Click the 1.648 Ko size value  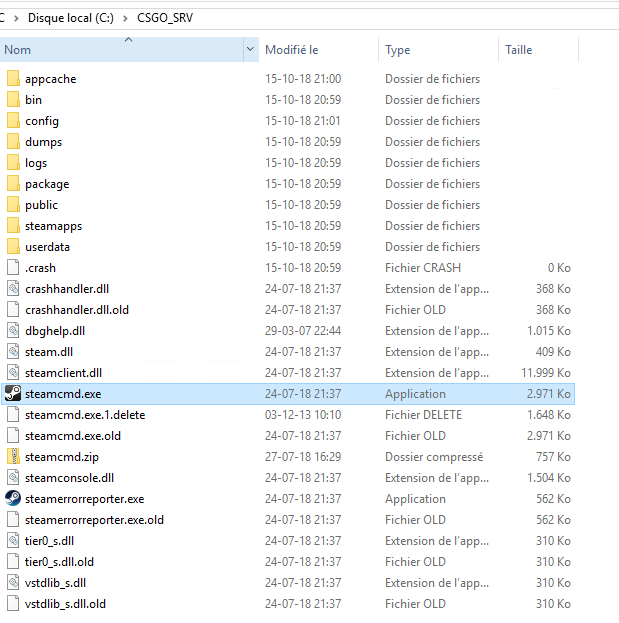pyautogui.click(x=549, y=415)
